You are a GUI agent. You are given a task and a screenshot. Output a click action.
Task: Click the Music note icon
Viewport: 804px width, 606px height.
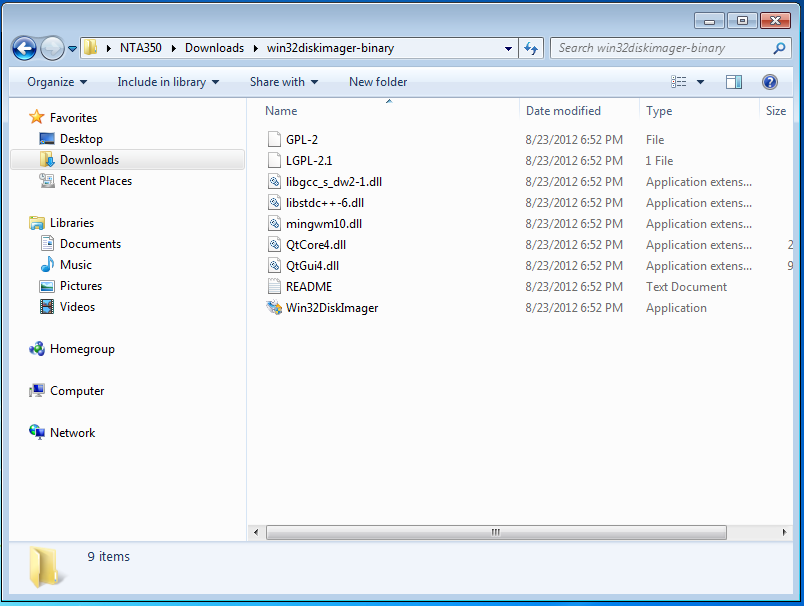point(47,265)
